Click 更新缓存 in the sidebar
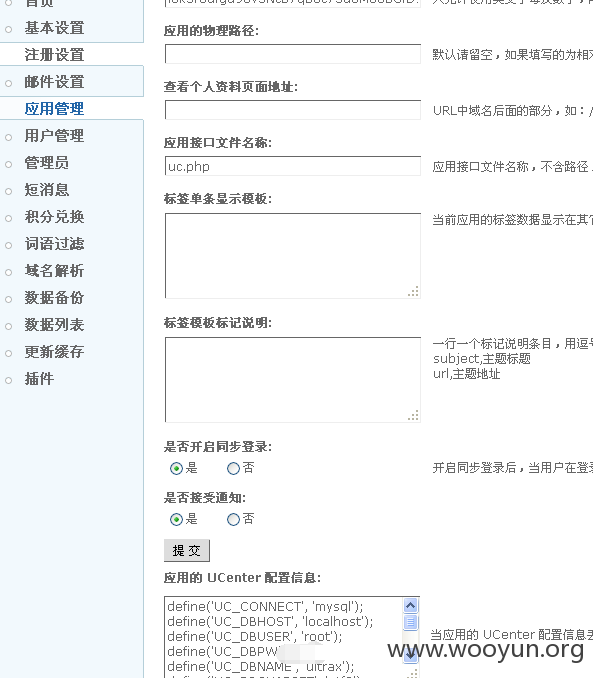The width and height of the screenshot is (593, 678). tap(54, 352)
